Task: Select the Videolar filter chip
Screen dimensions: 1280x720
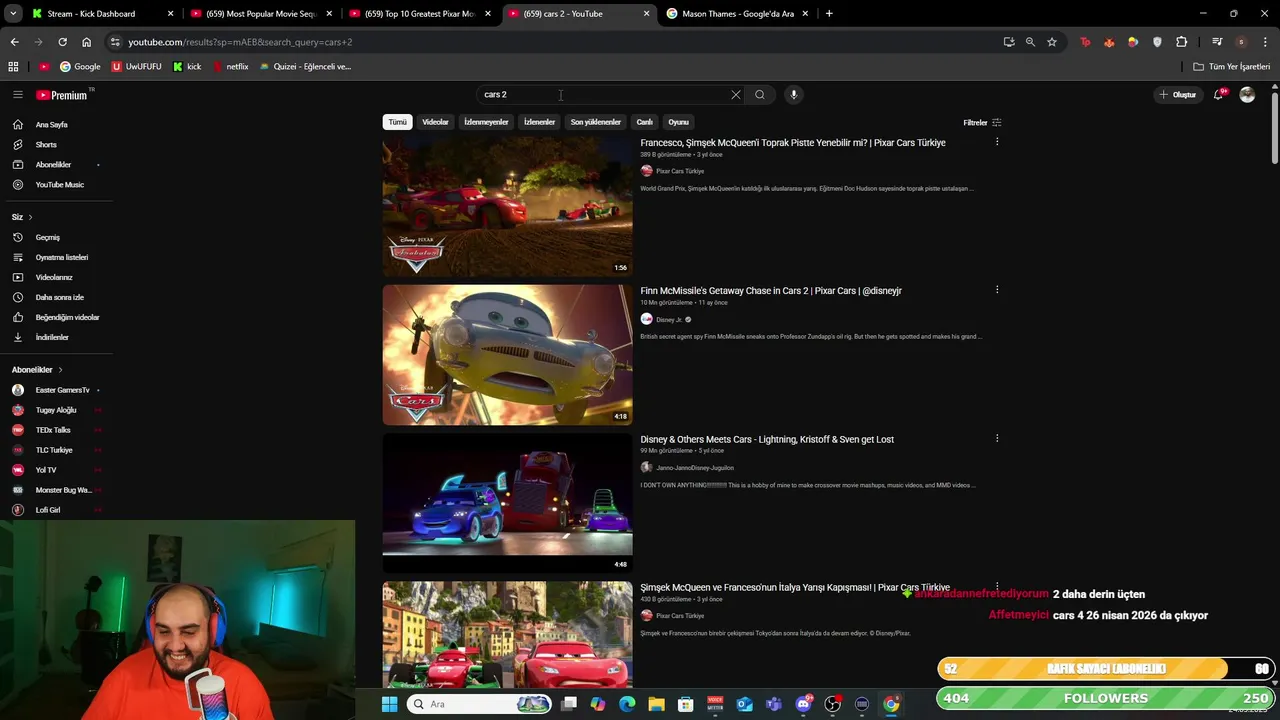Action: (x=435, y=122)
